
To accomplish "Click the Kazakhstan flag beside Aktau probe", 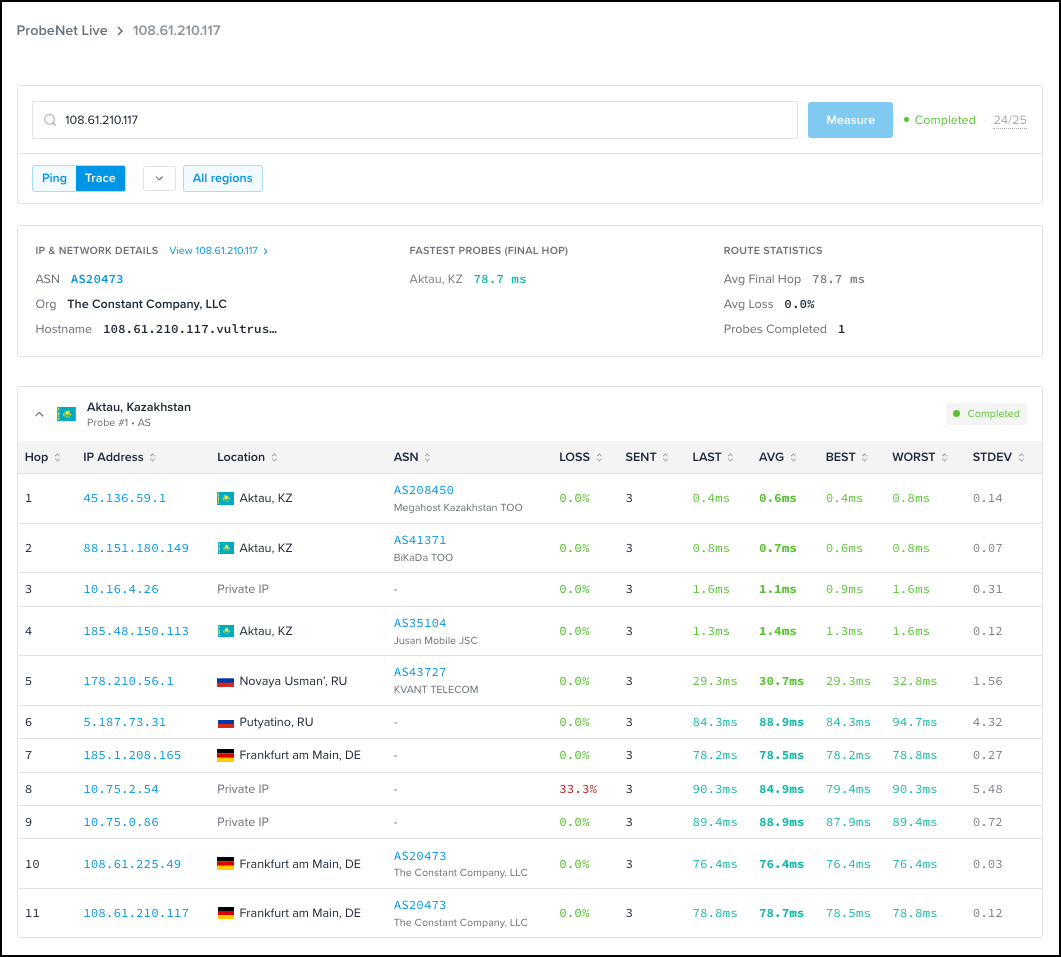I will pyautogui.click(x=66, y=414).
